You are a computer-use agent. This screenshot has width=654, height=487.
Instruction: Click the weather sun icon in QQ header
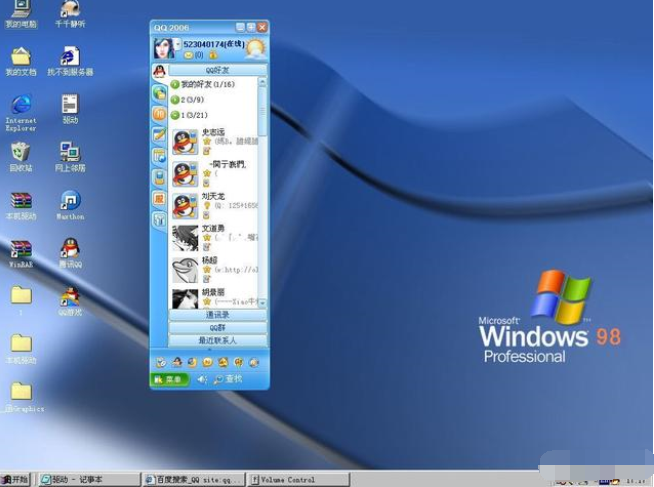pos(255,47)
